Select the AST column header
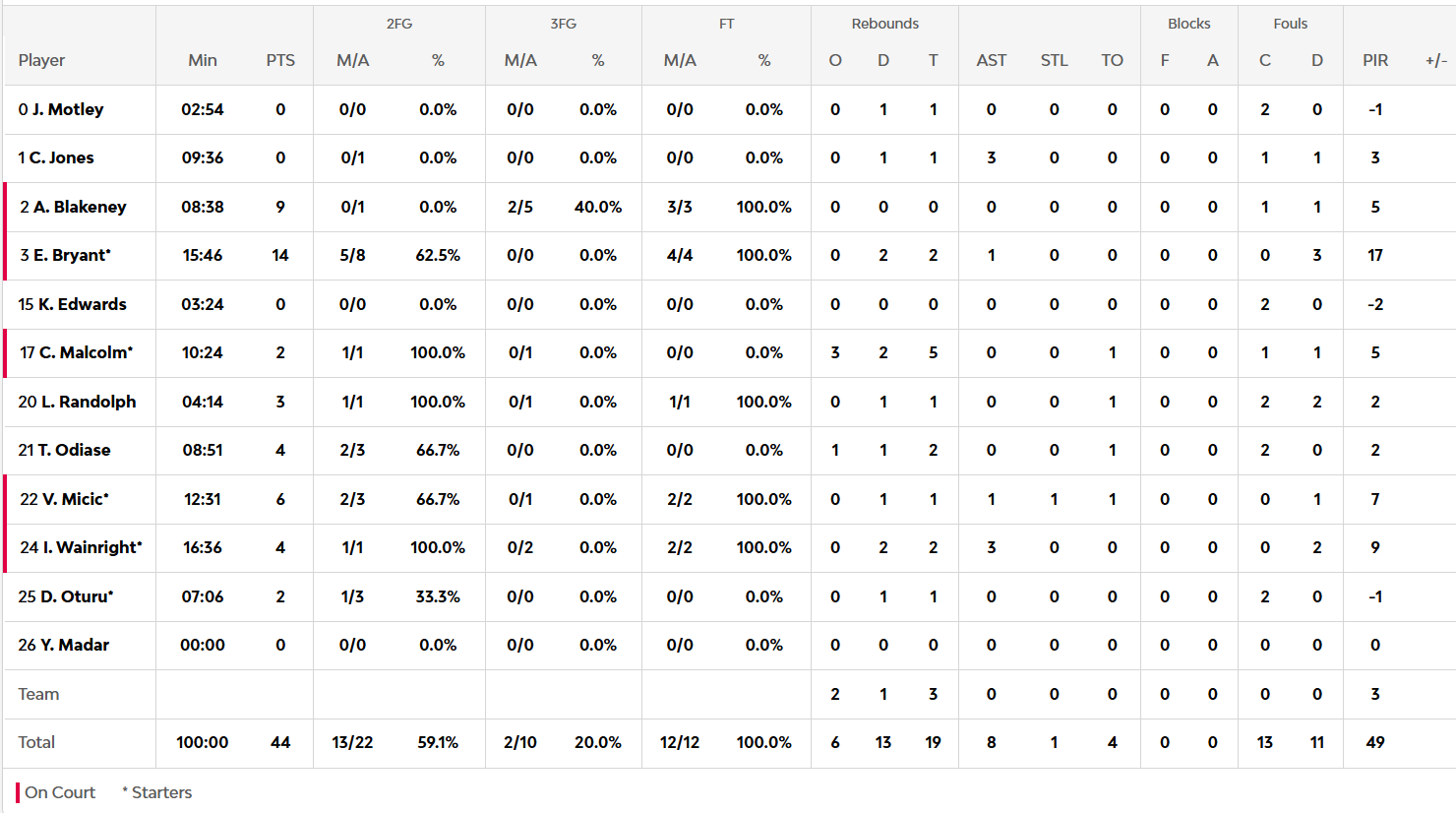 (x=991, y=60)
